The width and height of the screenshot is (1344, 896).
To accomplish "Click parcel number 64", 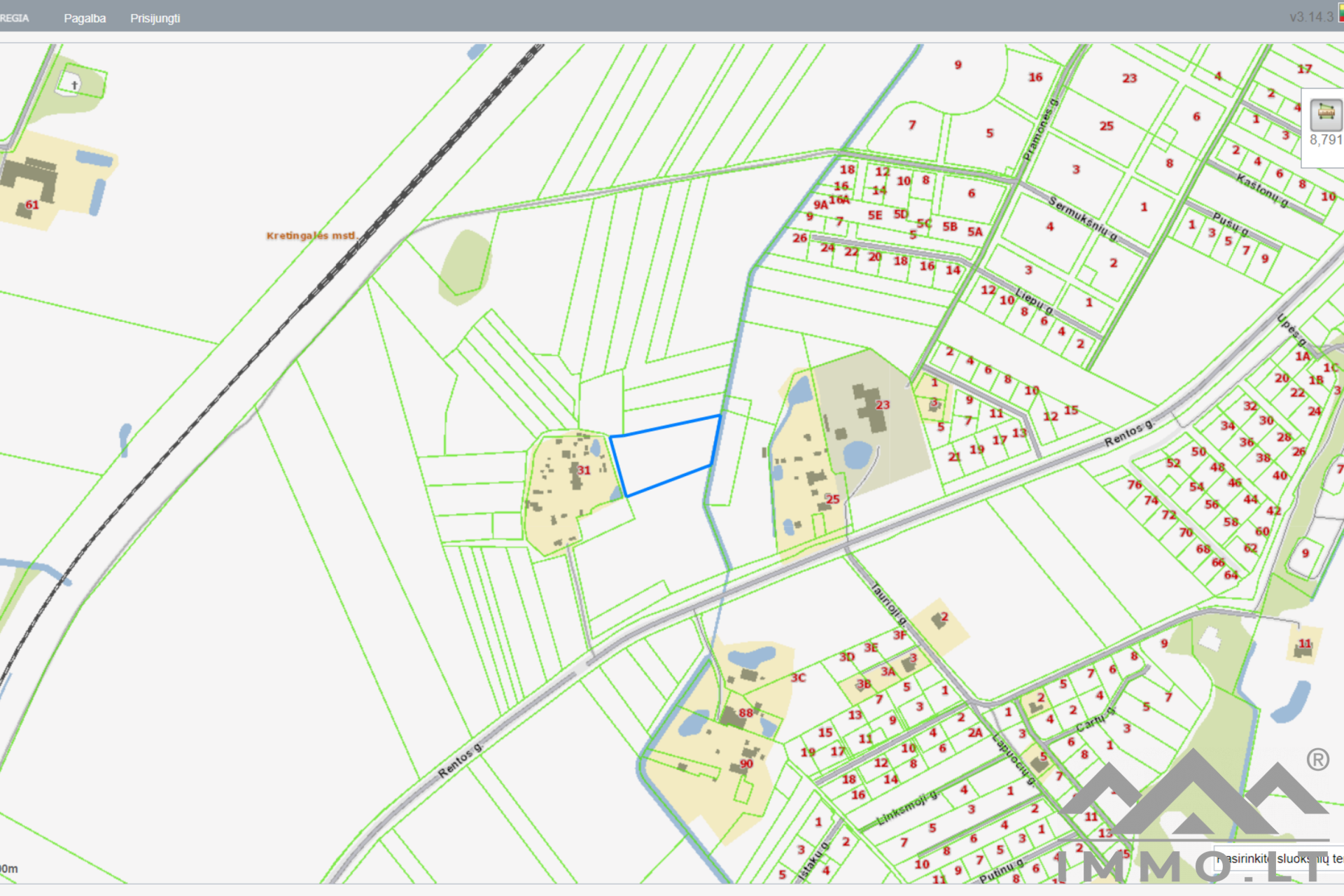I will [x=1231, y=575].
